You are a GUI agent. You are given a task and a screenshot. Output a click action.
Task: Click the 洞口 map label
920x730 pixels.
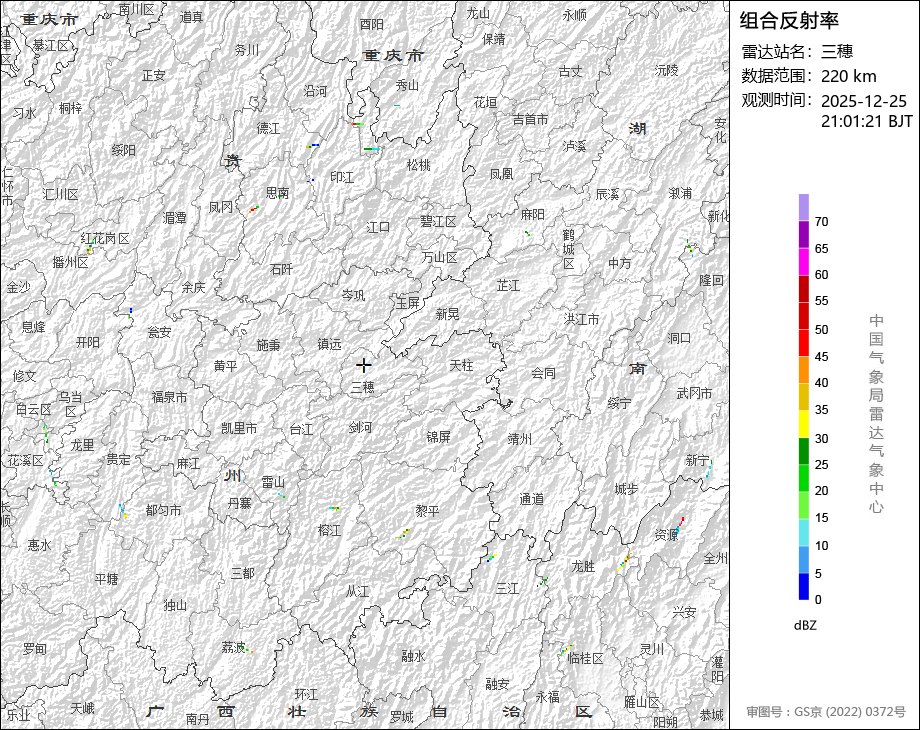click(x=679, y=339)
